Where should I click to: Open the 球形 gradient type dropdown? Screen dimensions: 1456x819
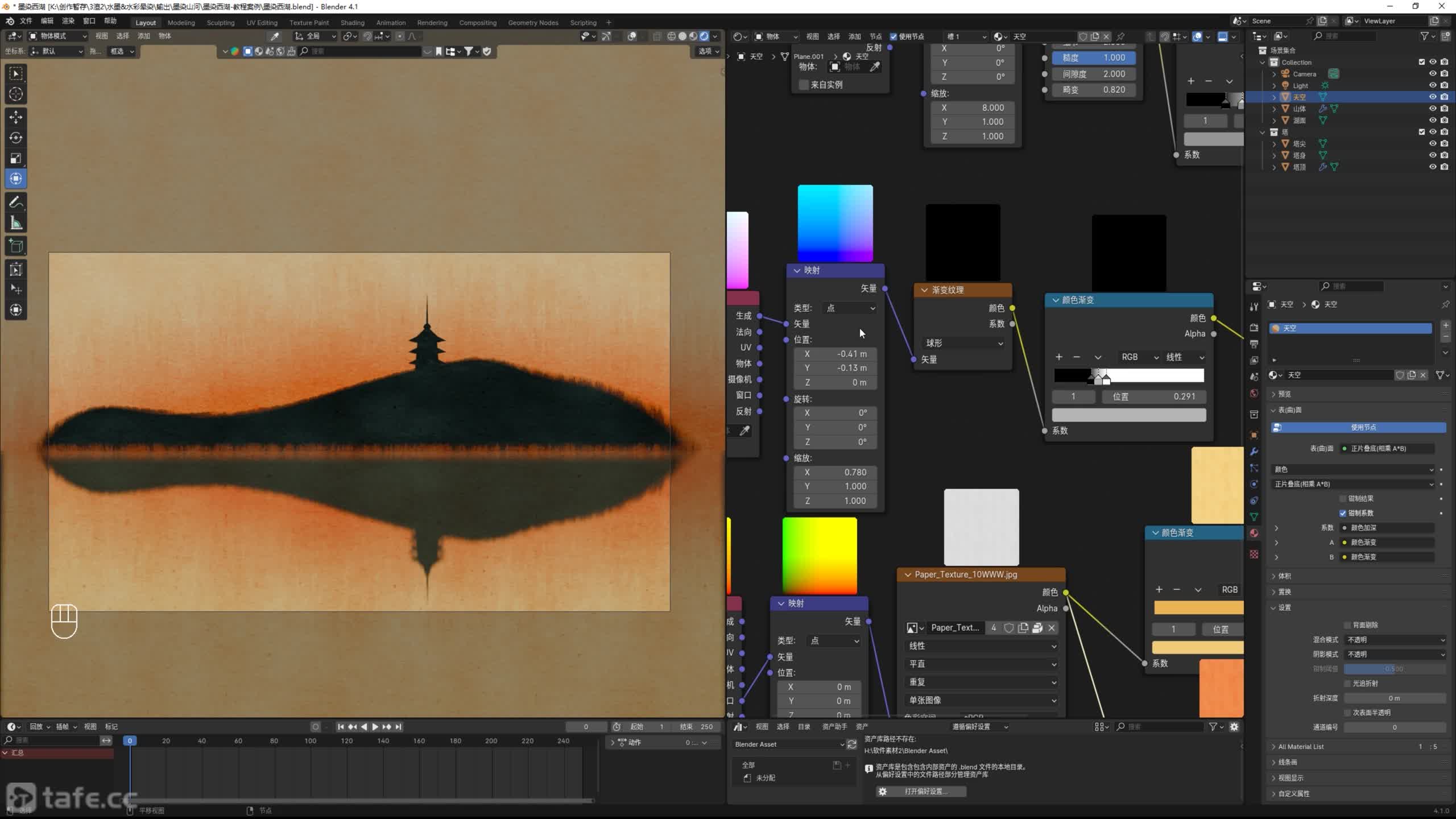[x=963, y=343]
